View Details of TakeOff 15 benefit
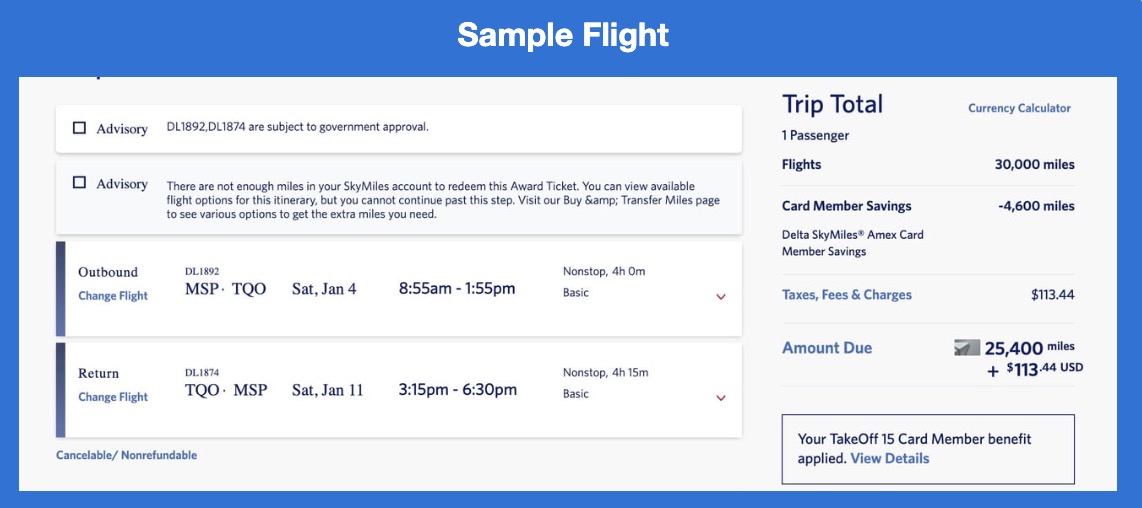 pyautogui.click(x=890, y=458)
